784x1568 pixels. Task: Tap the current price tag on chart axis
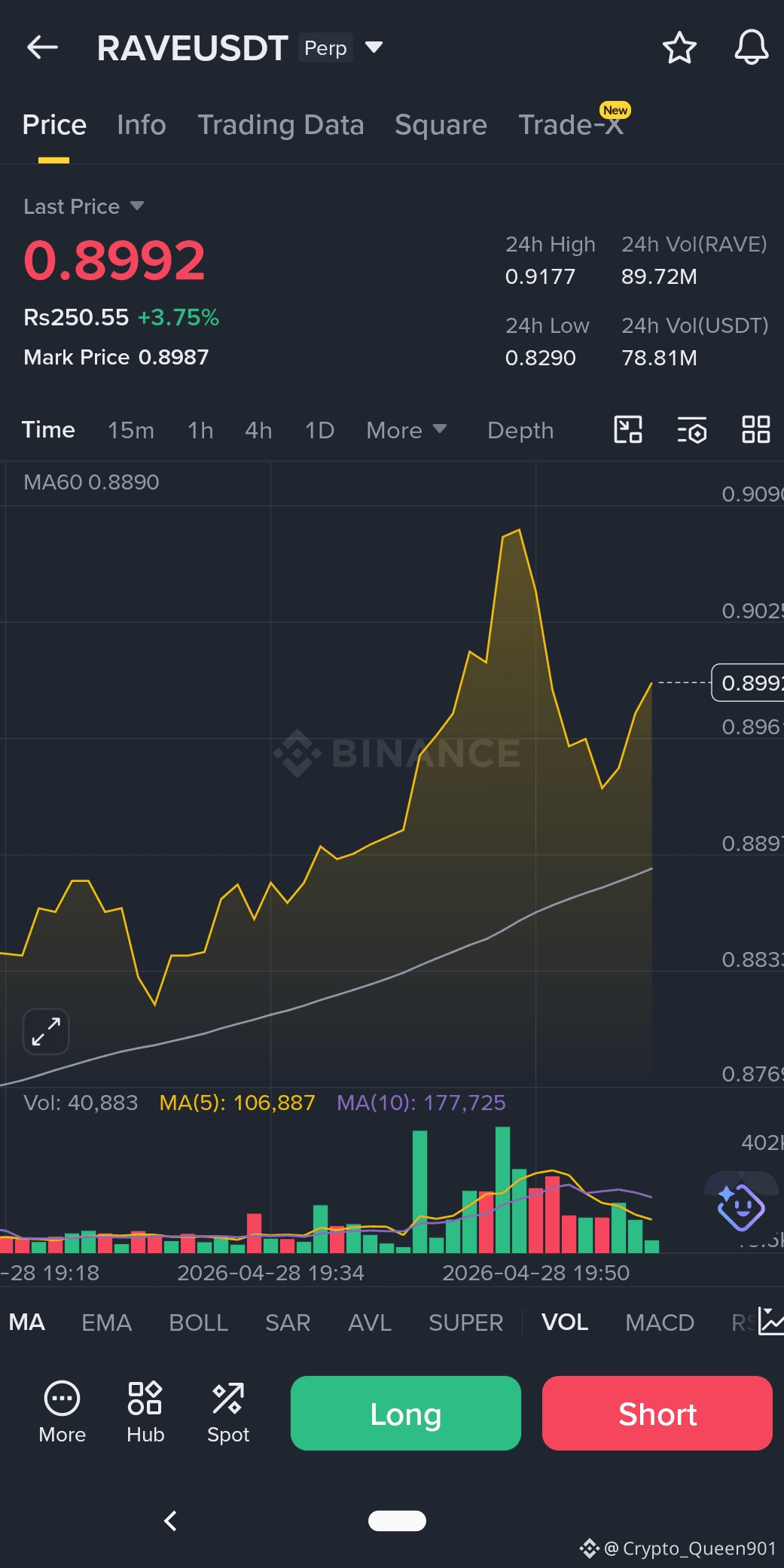(748, 682)
